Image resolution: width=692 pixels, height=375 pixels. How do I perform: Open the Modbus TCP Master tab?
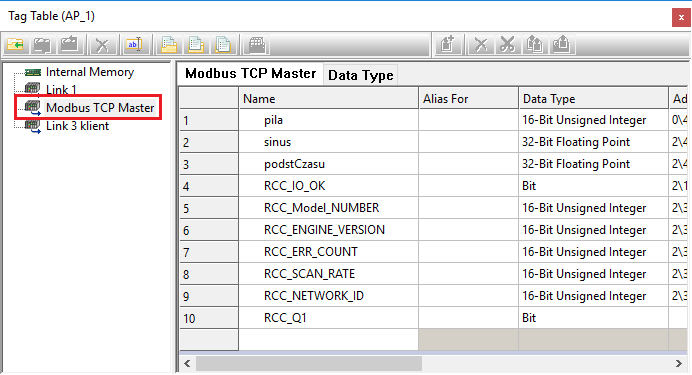click(x=250, y=74)
